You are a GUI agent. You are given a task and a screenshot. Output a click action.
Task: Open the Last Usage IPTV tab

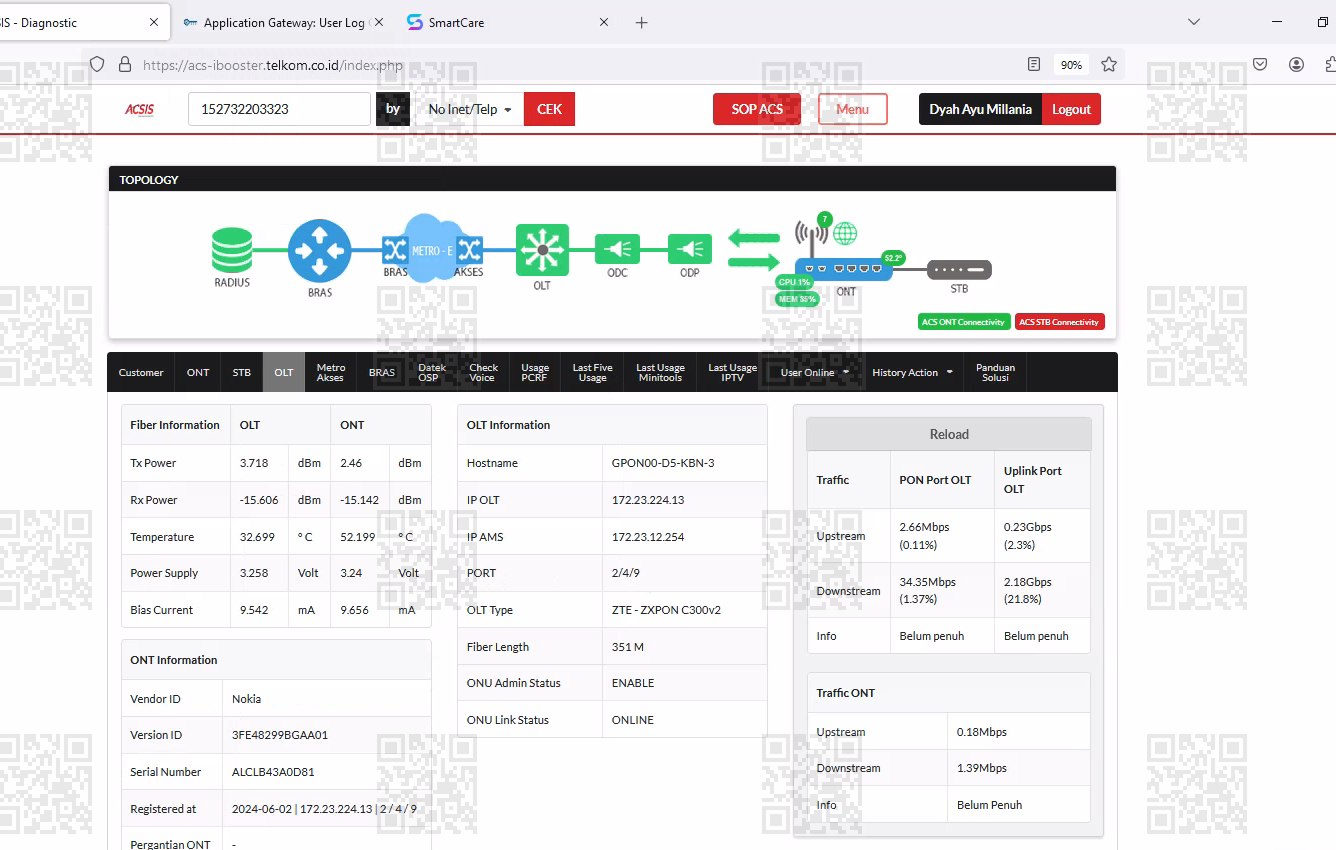732,372
